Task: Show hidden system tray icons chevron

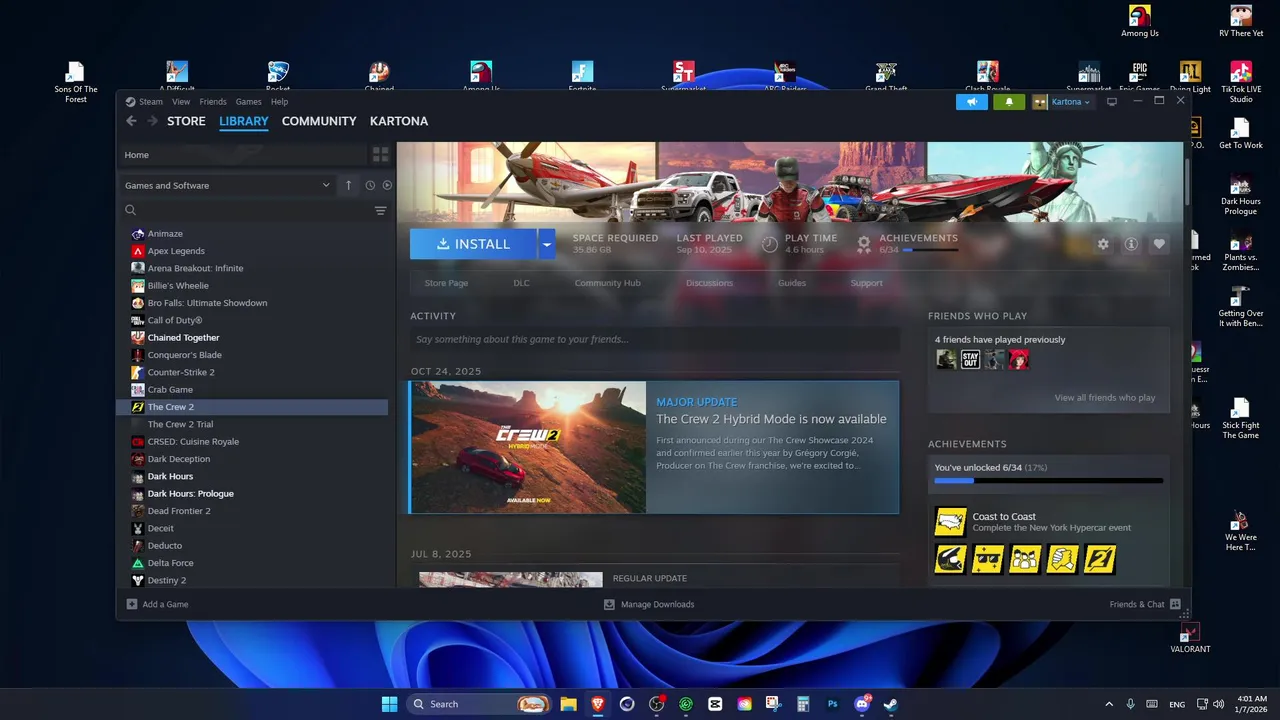Action: [x=1108, y=704]
